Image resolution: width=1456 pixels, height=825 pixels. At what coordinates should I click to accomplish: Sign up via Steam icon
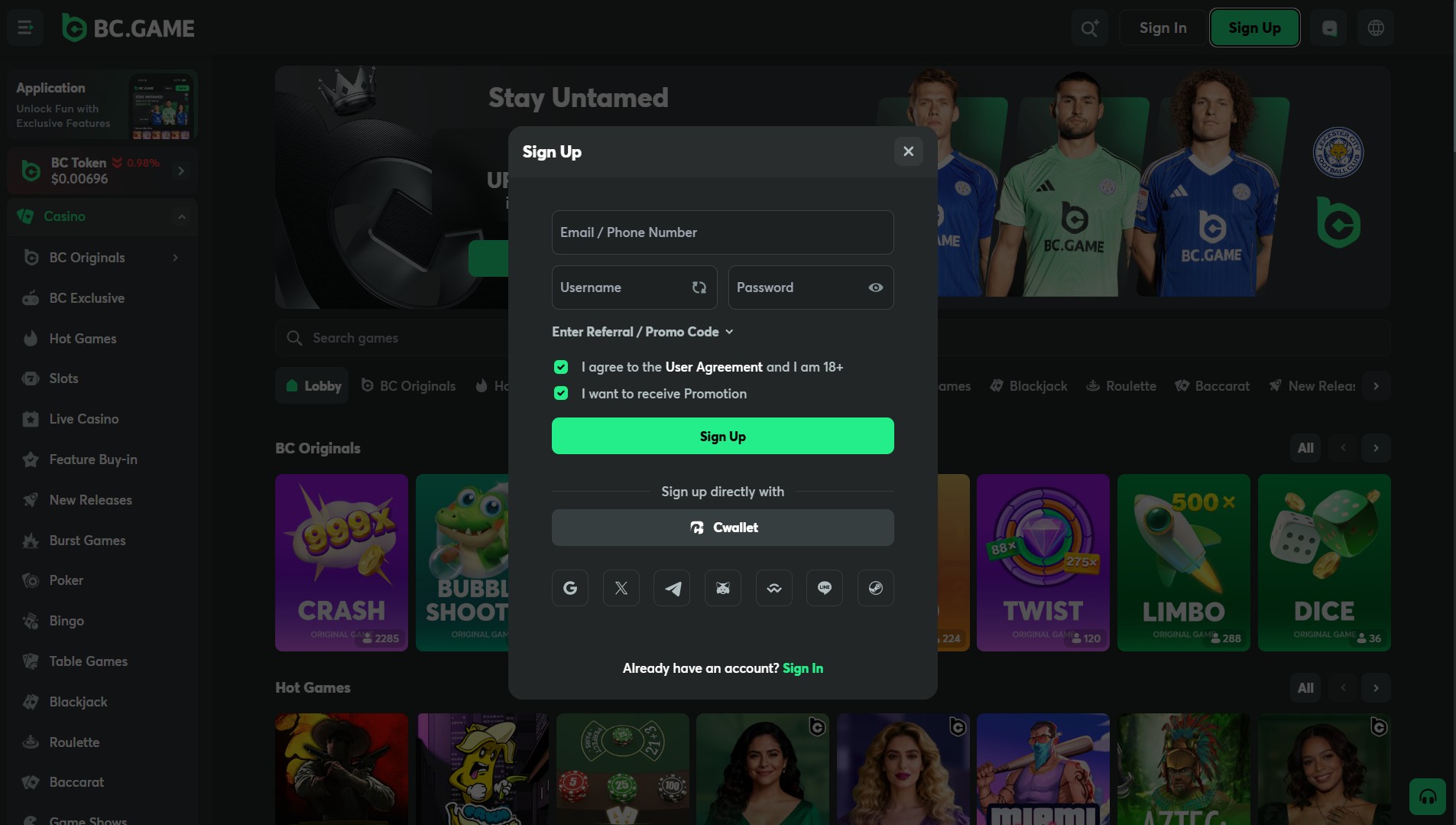875,588
